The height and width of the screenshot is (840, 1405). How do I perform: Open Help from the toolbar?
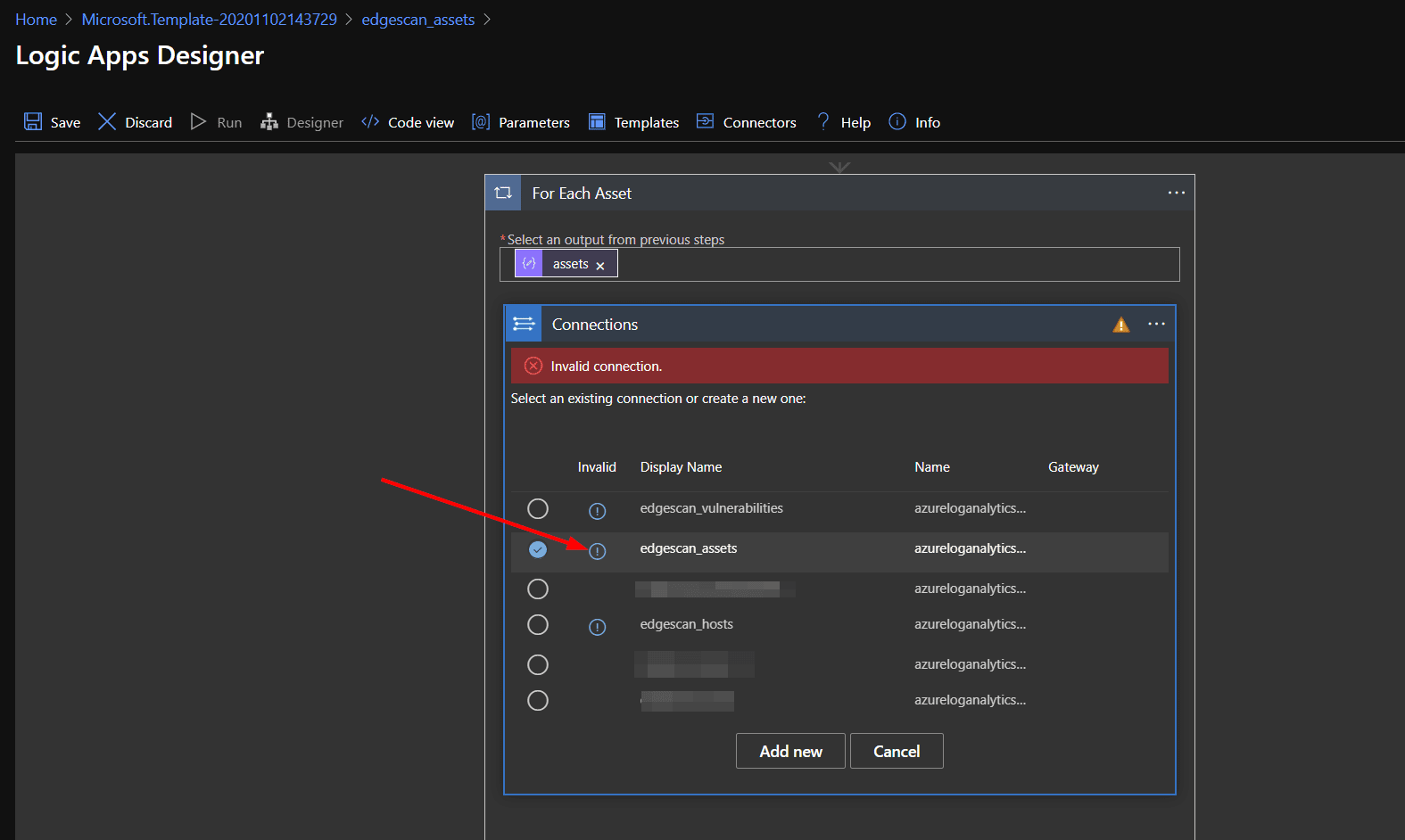(x=843, y=122)
